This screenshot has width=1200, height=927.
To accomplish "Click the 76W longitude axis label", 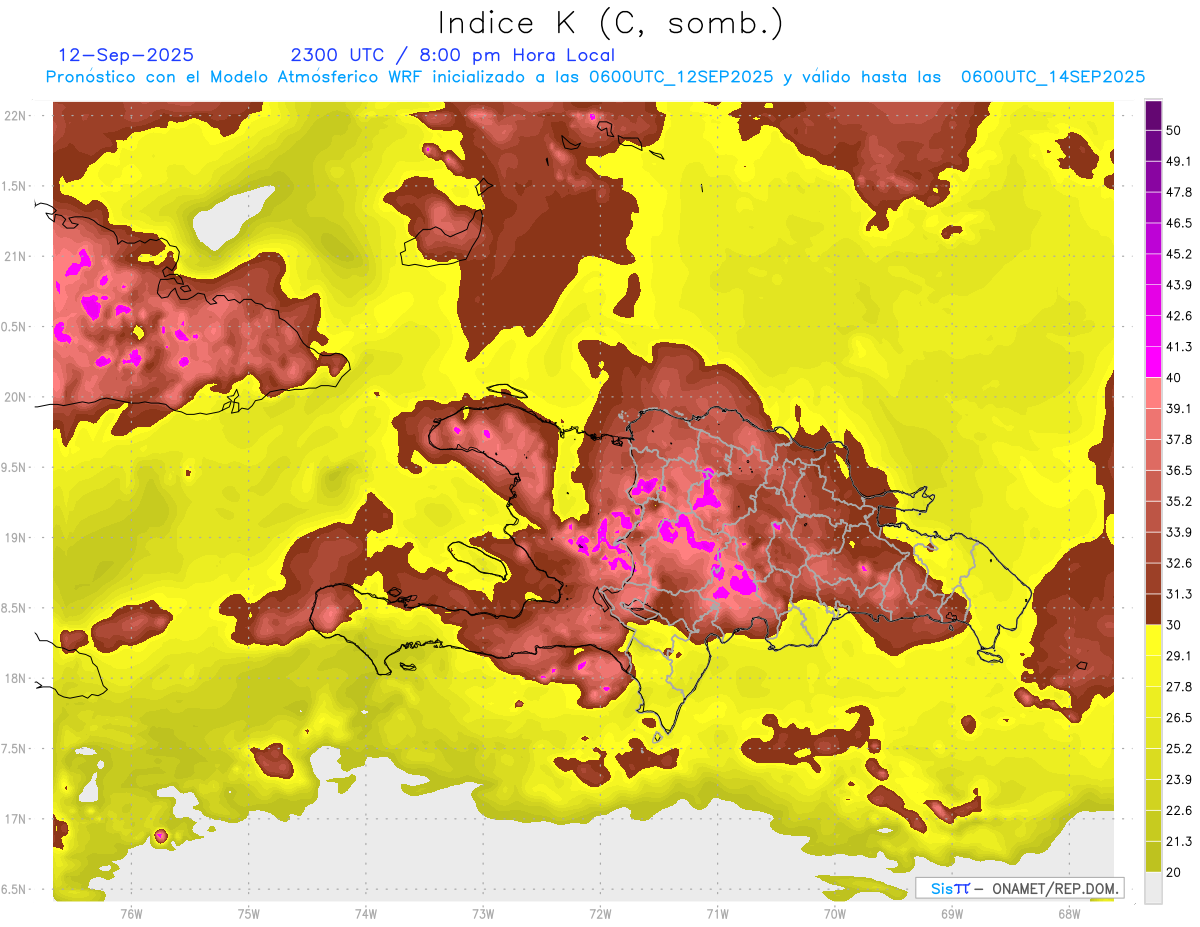I will click(x=131, y=913).
